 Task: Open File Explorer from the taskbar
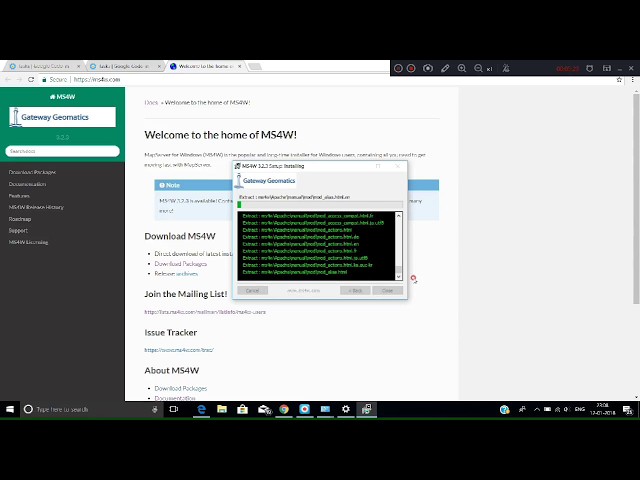pyautogui.click(x=222, y=409)
